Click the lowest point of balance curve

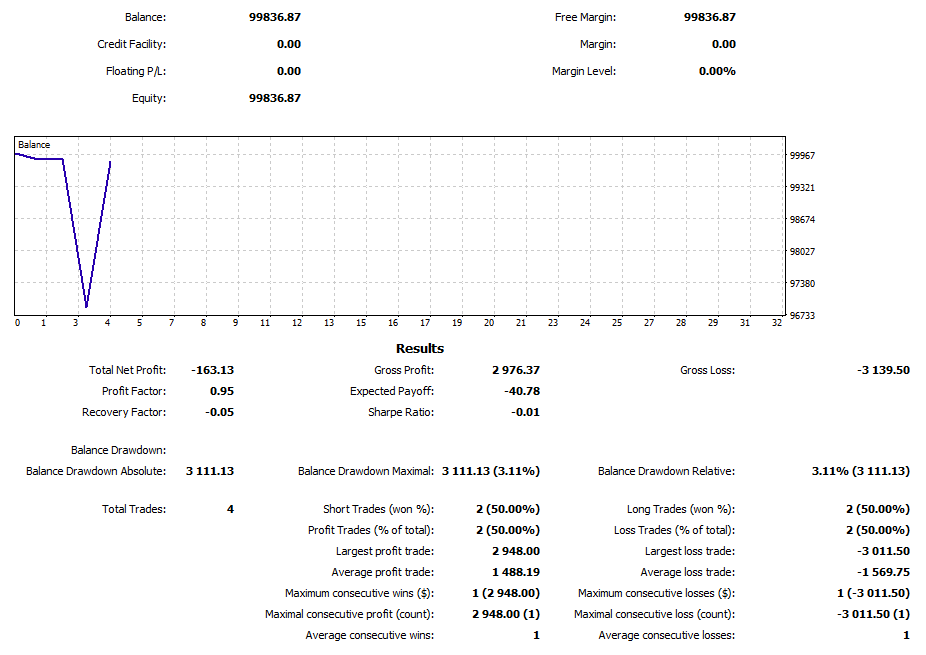87,306
